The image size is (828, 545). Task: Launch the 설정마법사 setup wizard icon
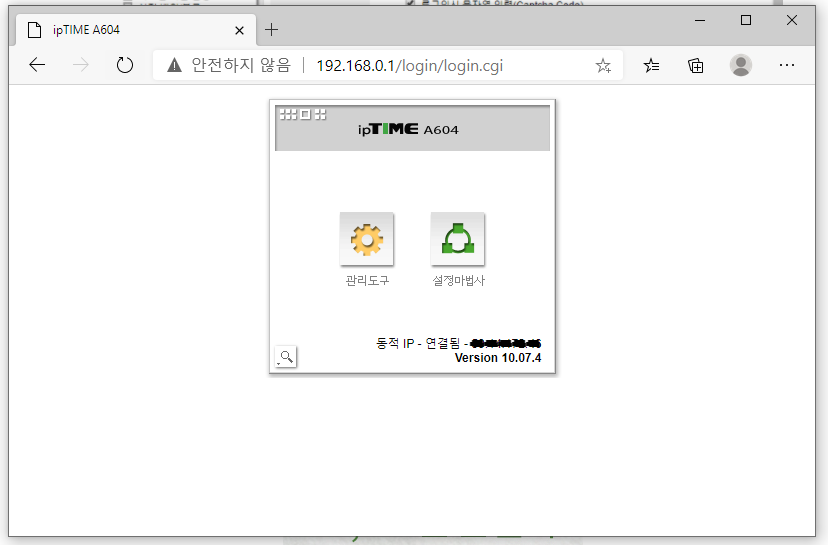(x=457, y=239)
